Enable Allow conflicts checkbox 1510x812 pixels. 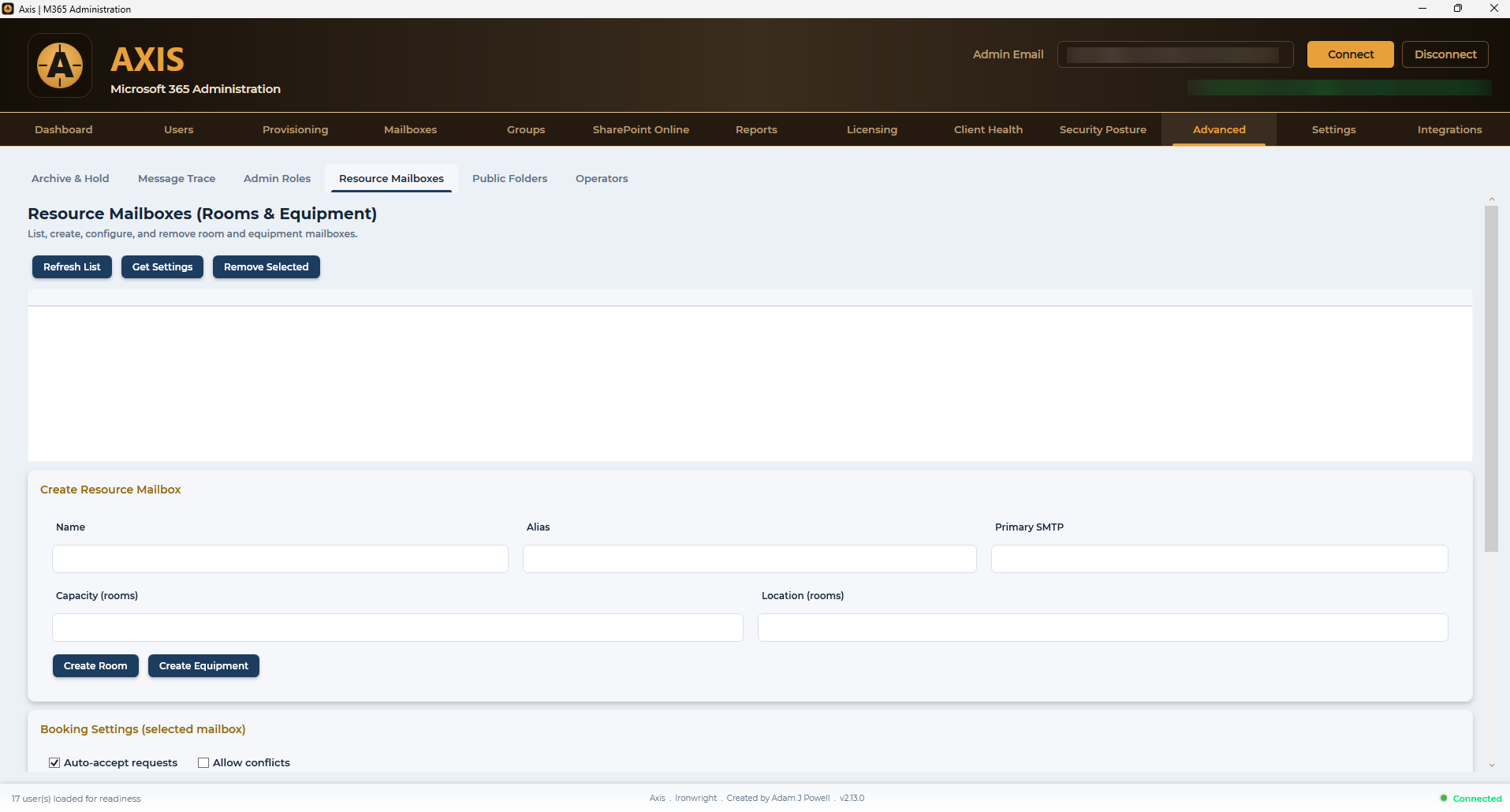click(203, 762)
